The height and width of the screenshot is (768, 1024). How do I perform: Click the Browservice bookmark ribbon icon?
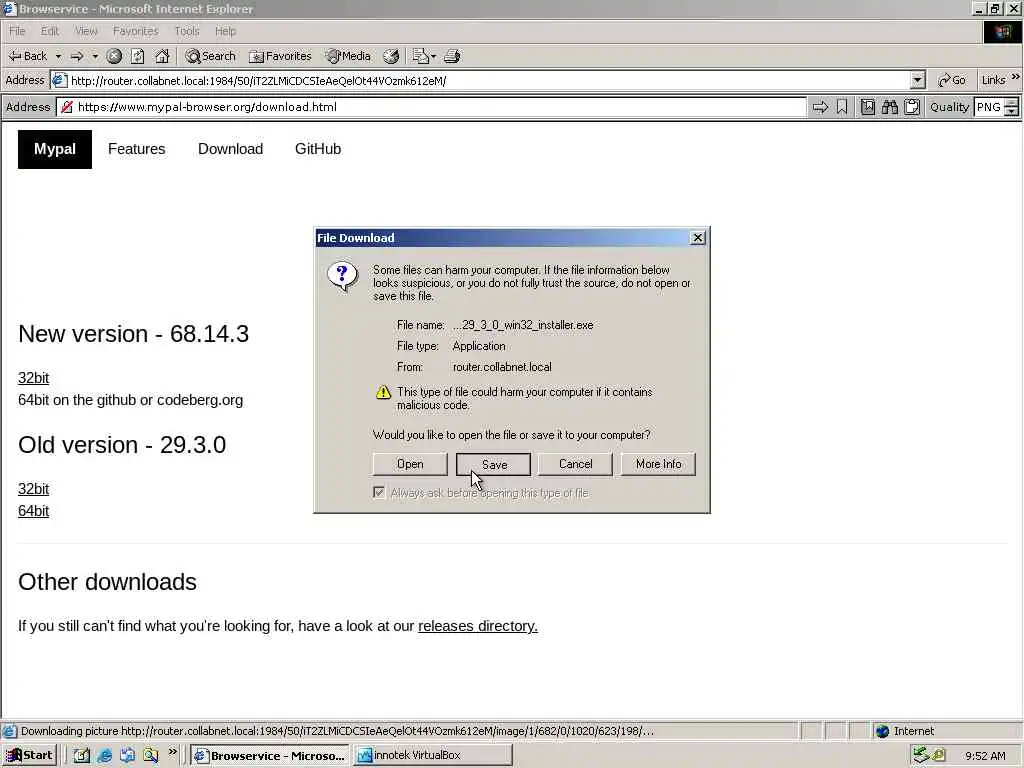coord(842,107)
